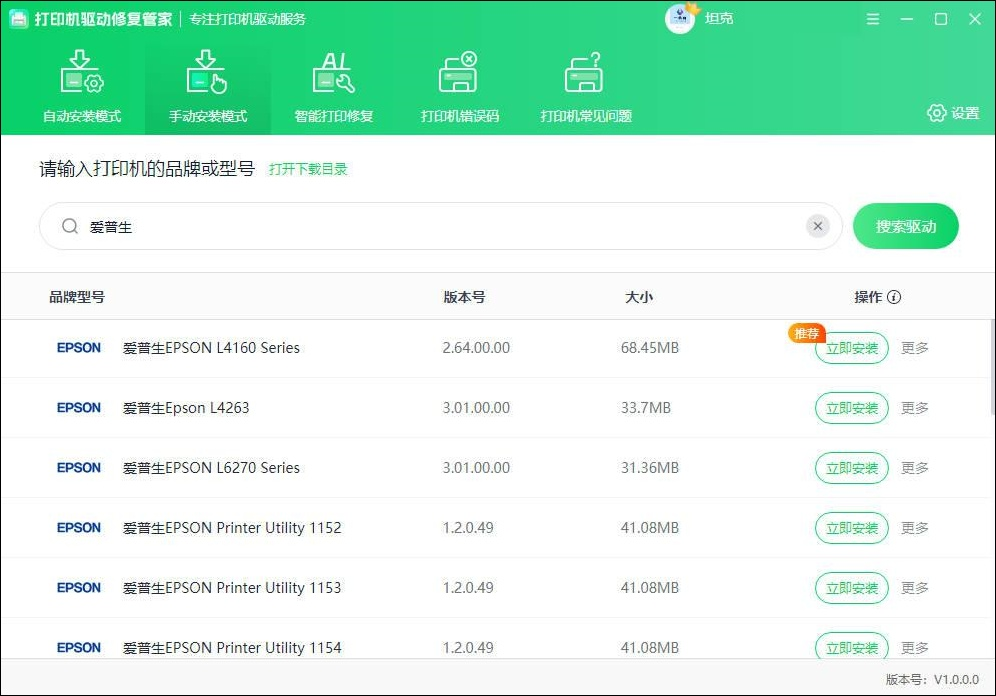This screenshot has width=996, height=696.
Task: Select 爱普生EPSON Printer Utility 1154 name
Action: click(x=232, y=648)
